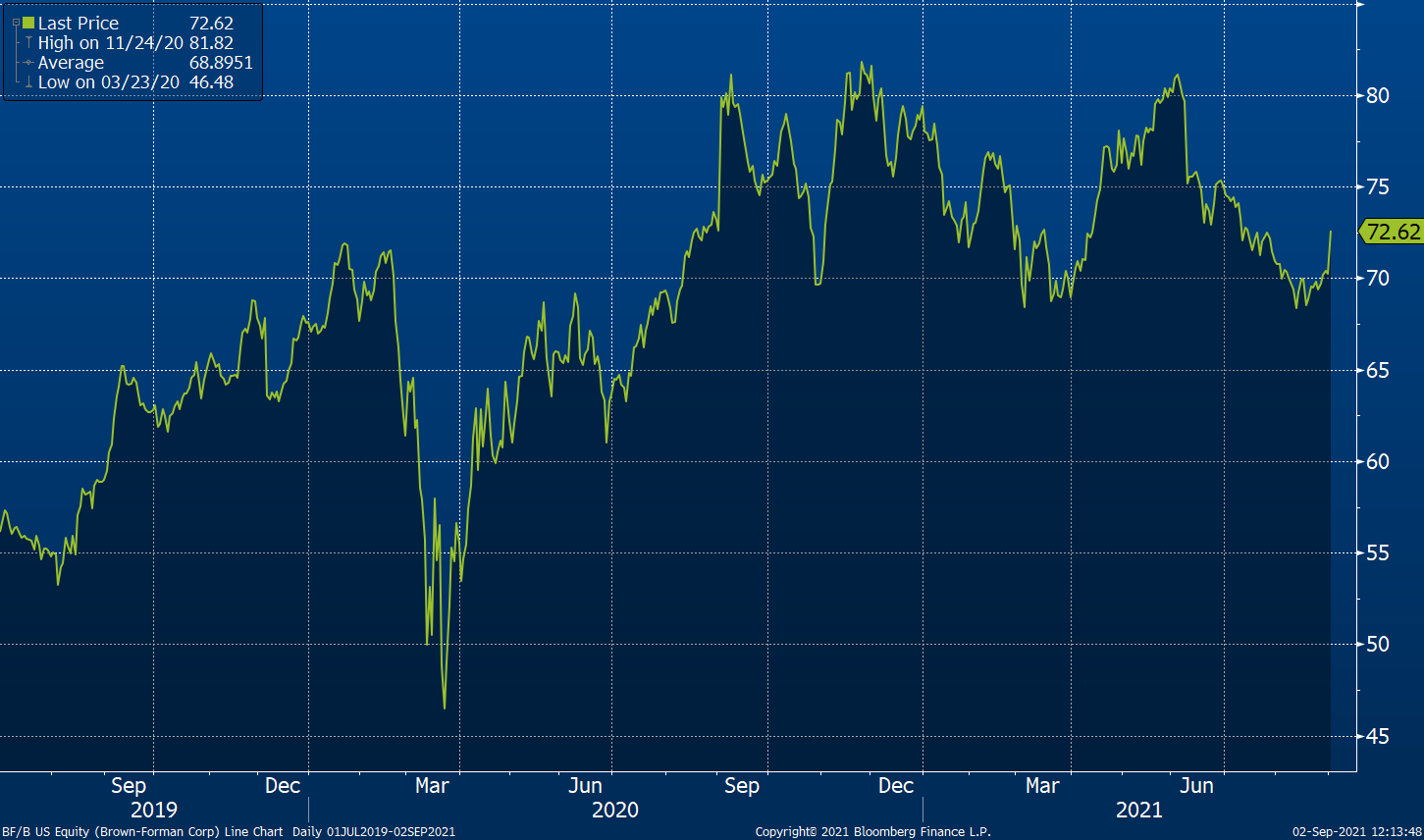Click the 'Jun' label above 2021
The image size is (1424, 840).
point(1196,786)
